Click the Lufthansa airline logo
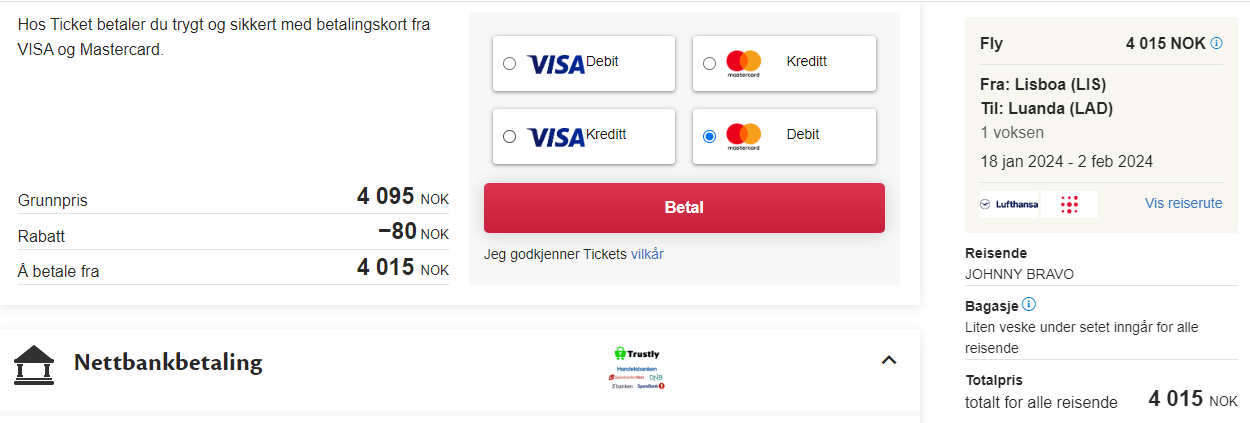Image resolution: width=1250 pixels, height=423 pixels. (x=1009, y=204)
